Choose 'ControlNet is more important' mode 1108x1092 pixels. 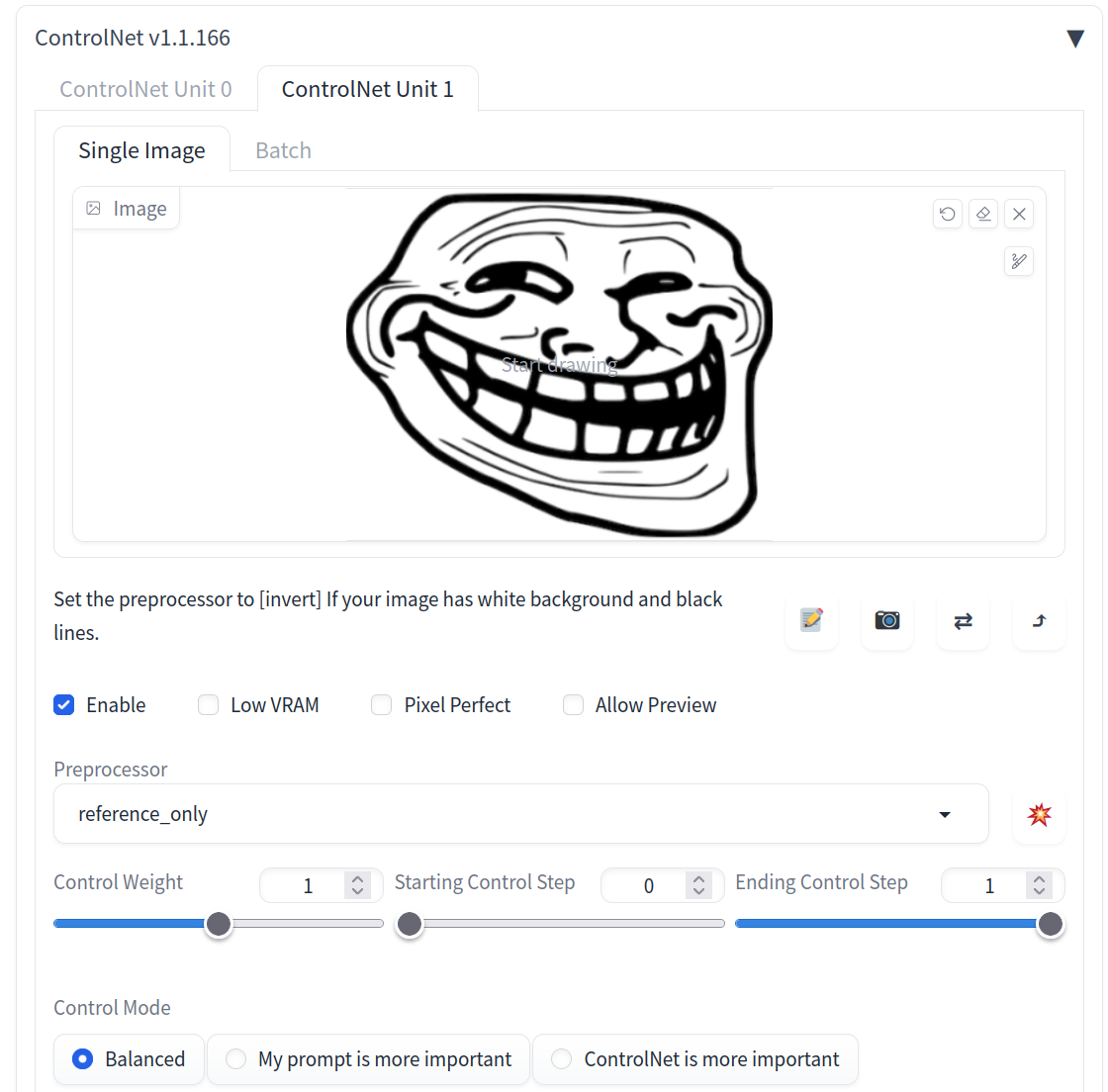tap(695, 1058)
